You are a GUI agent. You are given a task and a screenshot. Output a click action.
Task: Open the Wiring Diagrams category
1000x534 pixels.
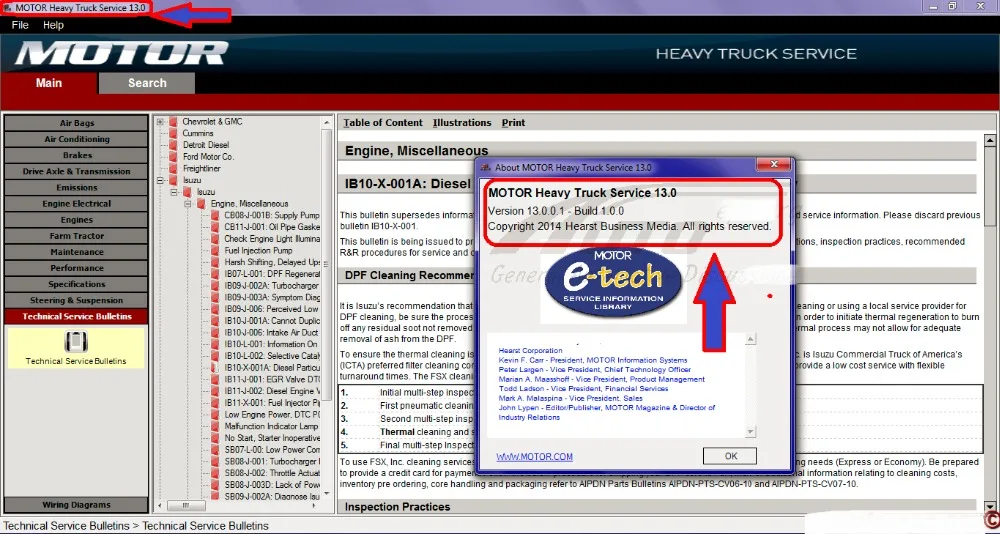pyautogui.click(x=77, y=505)
